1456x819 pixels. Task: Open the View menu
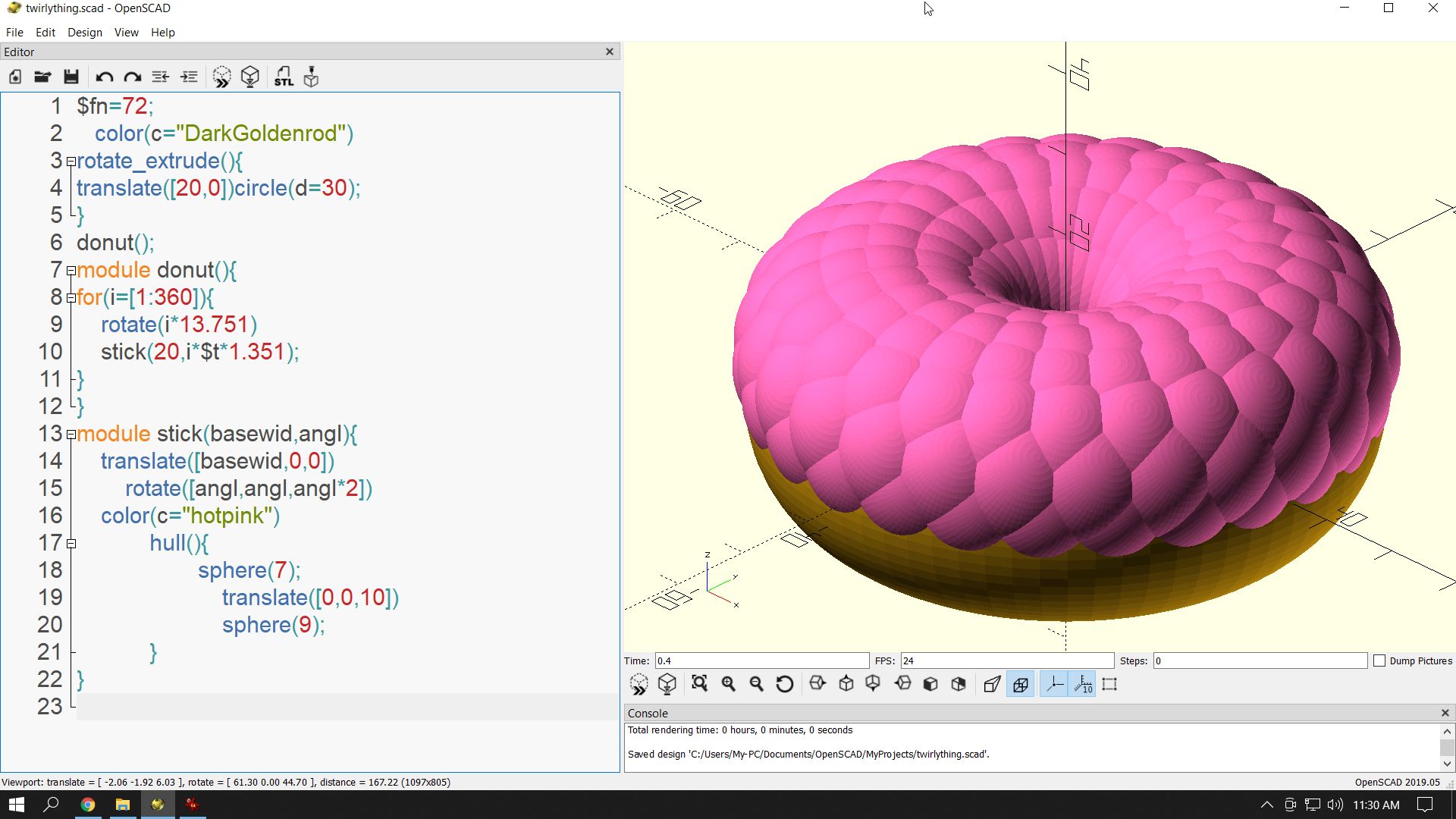pos(126,33)
